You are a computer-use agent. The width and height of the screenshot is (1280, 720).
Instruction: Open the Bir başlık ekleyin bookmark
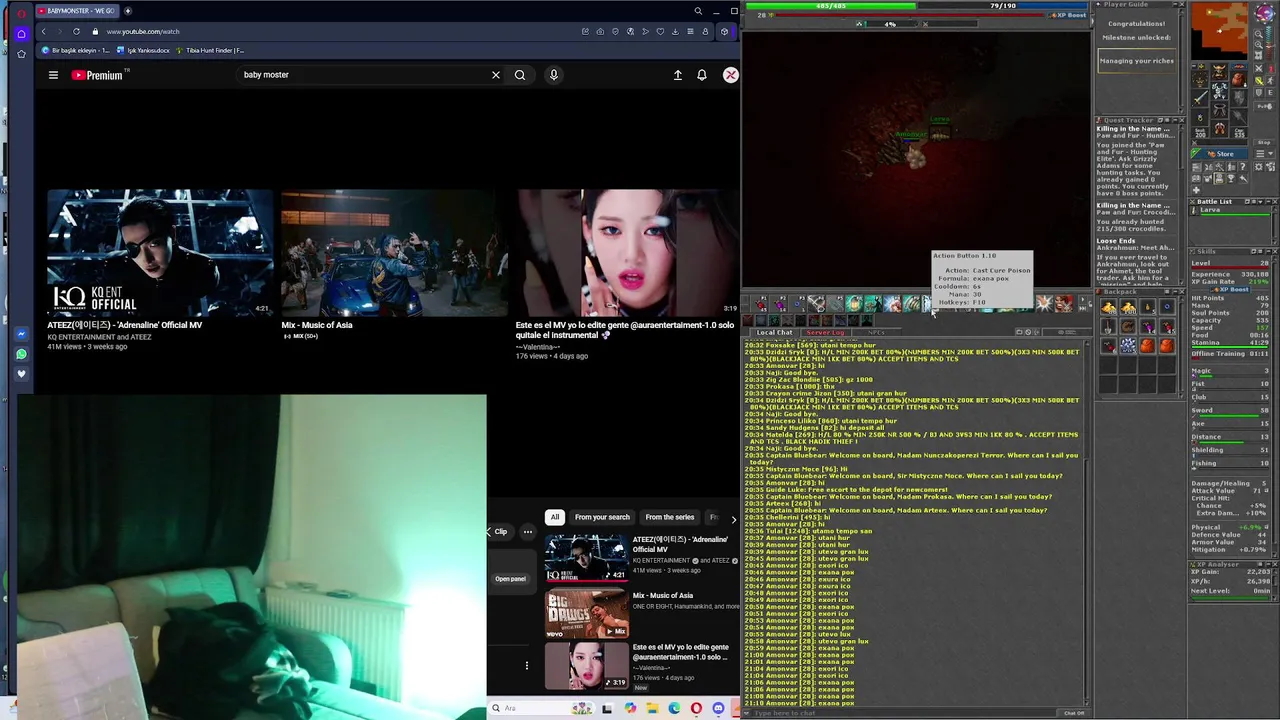[x=76, y=50]
